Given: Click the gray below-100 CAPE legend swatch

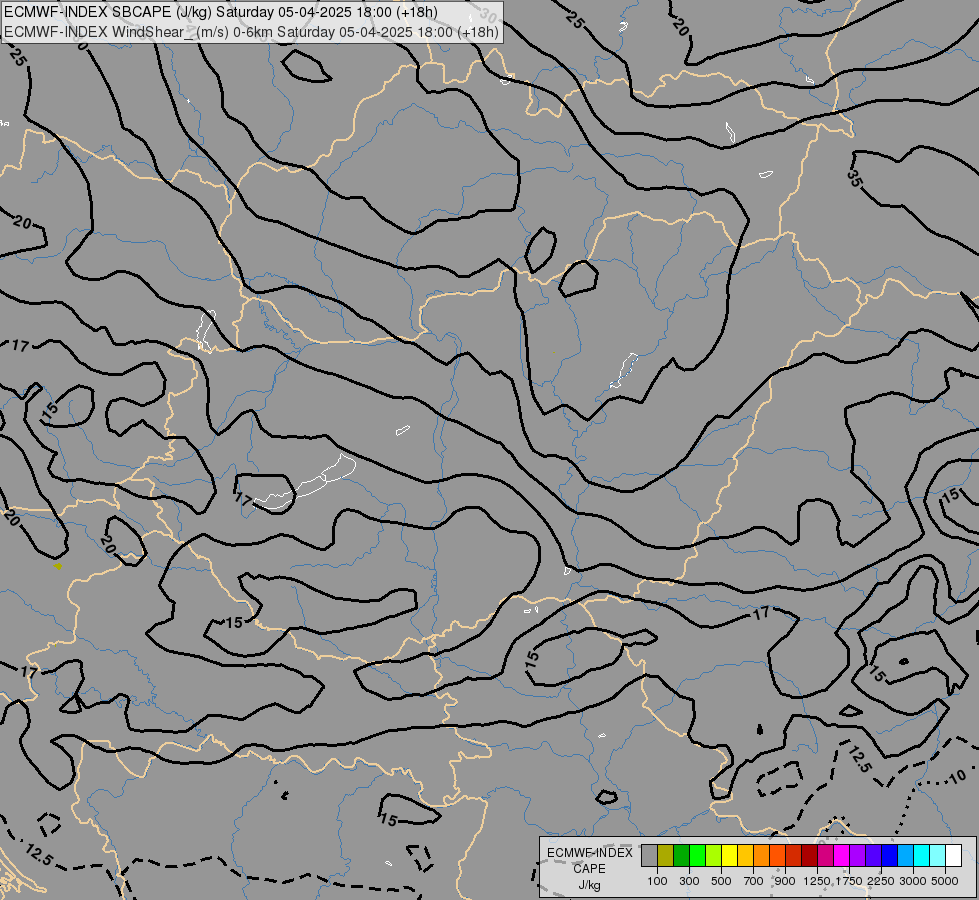Looking at the screenshot, I should (649, 855).
